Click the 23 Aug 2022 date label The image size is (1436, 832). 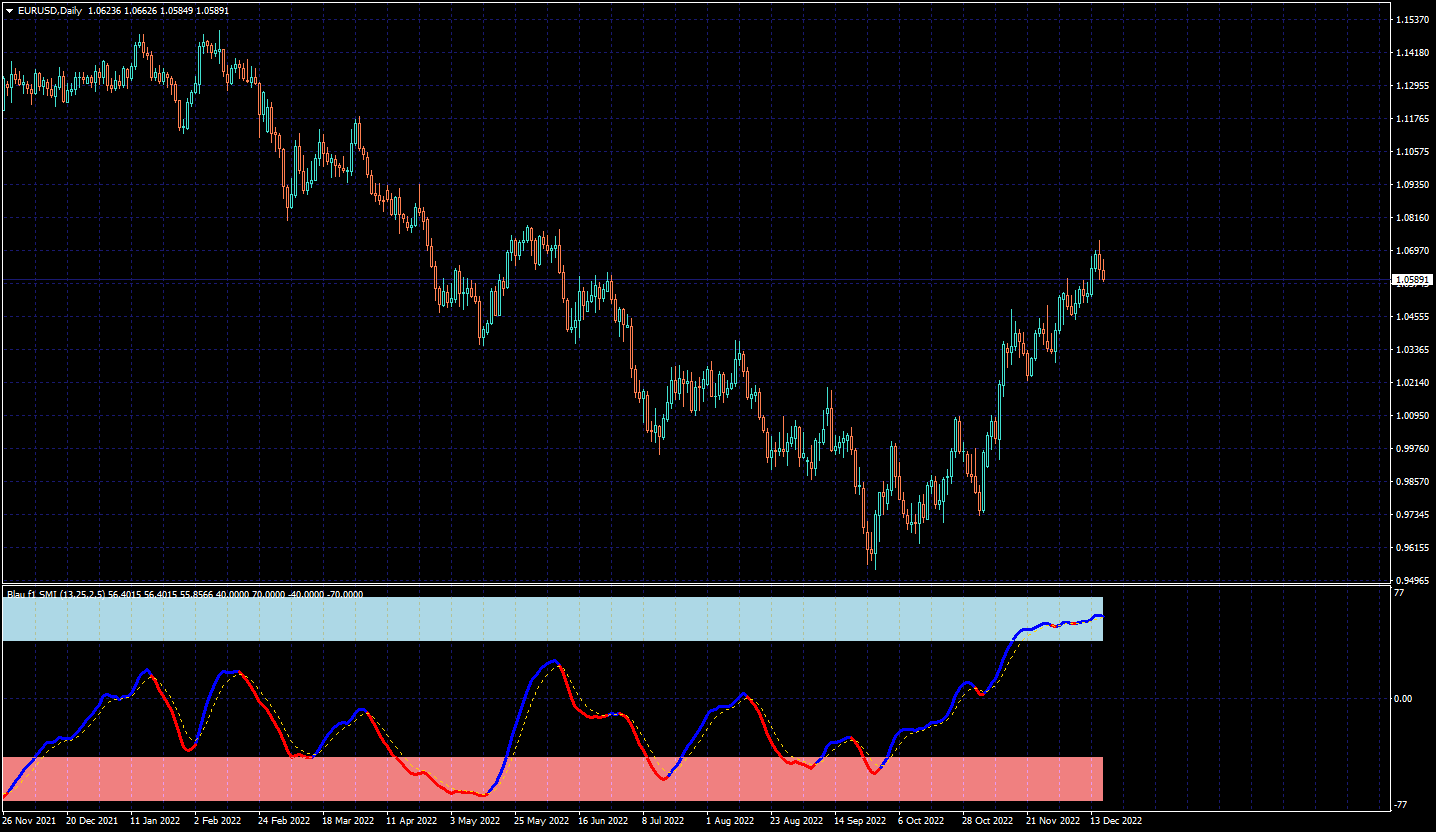pyautogui.click(x=796, y=821)
